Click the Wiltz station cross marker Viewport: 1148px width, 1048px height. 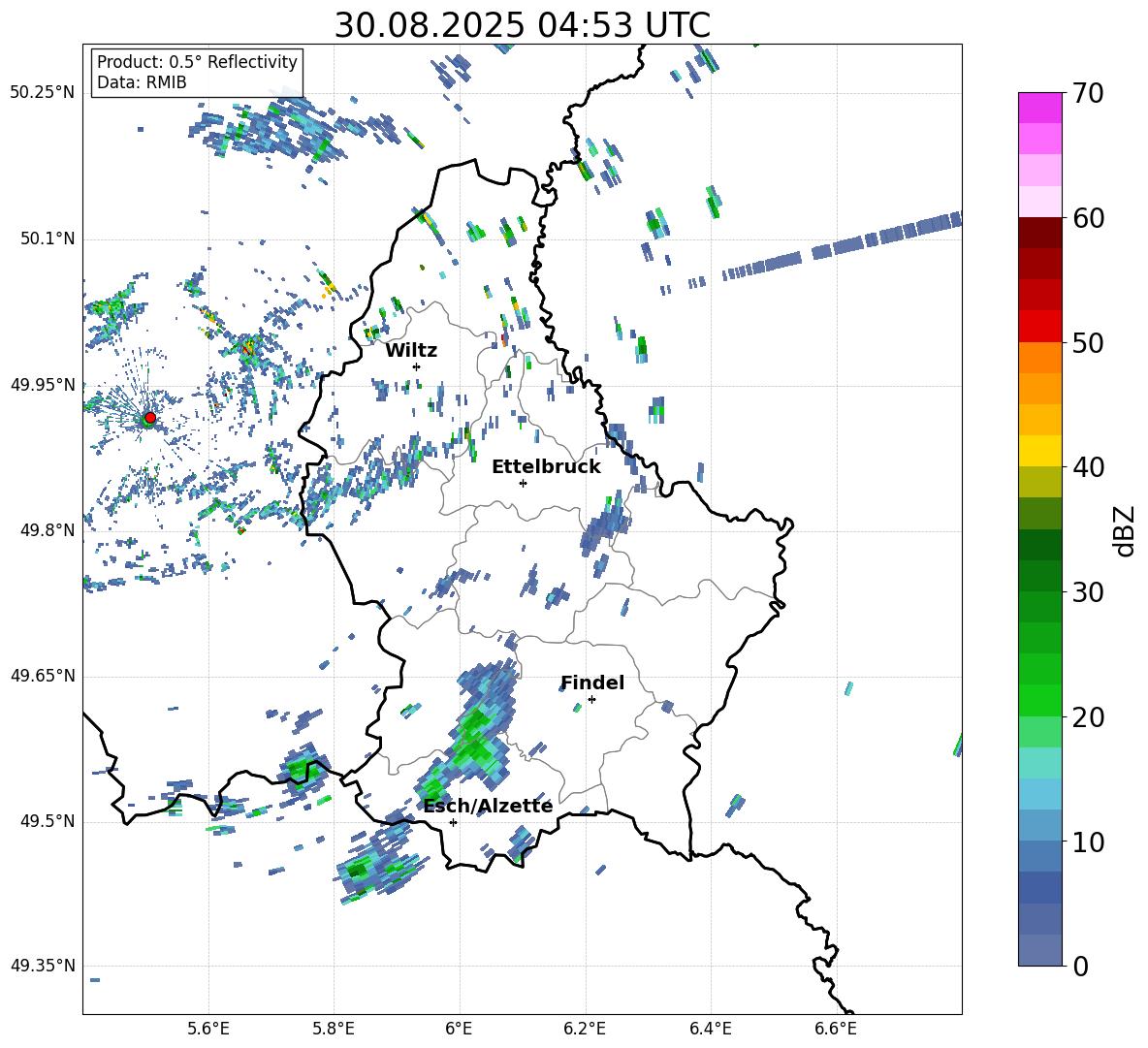pyautogui.click(x=417, y=366)
